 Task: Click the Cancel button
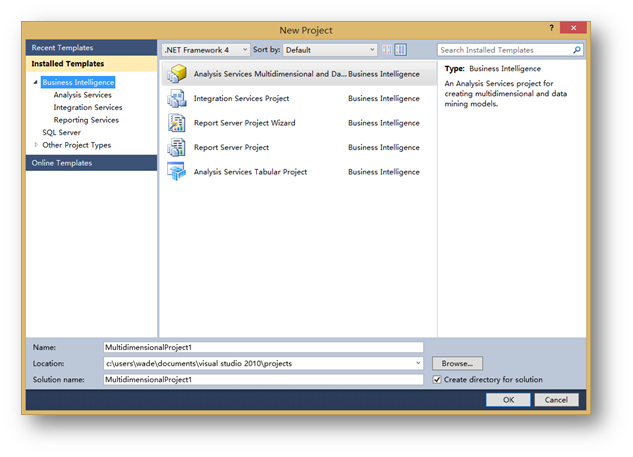(556, 400)
